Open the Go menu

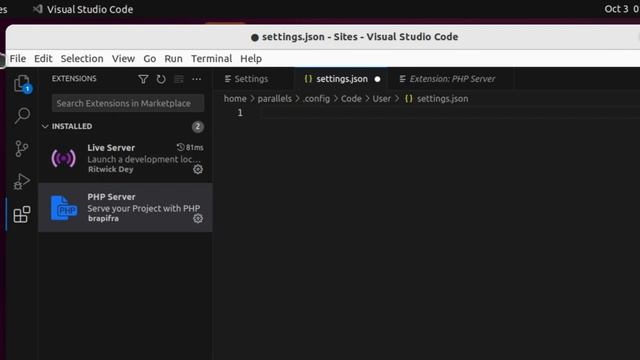coord(149,58)
